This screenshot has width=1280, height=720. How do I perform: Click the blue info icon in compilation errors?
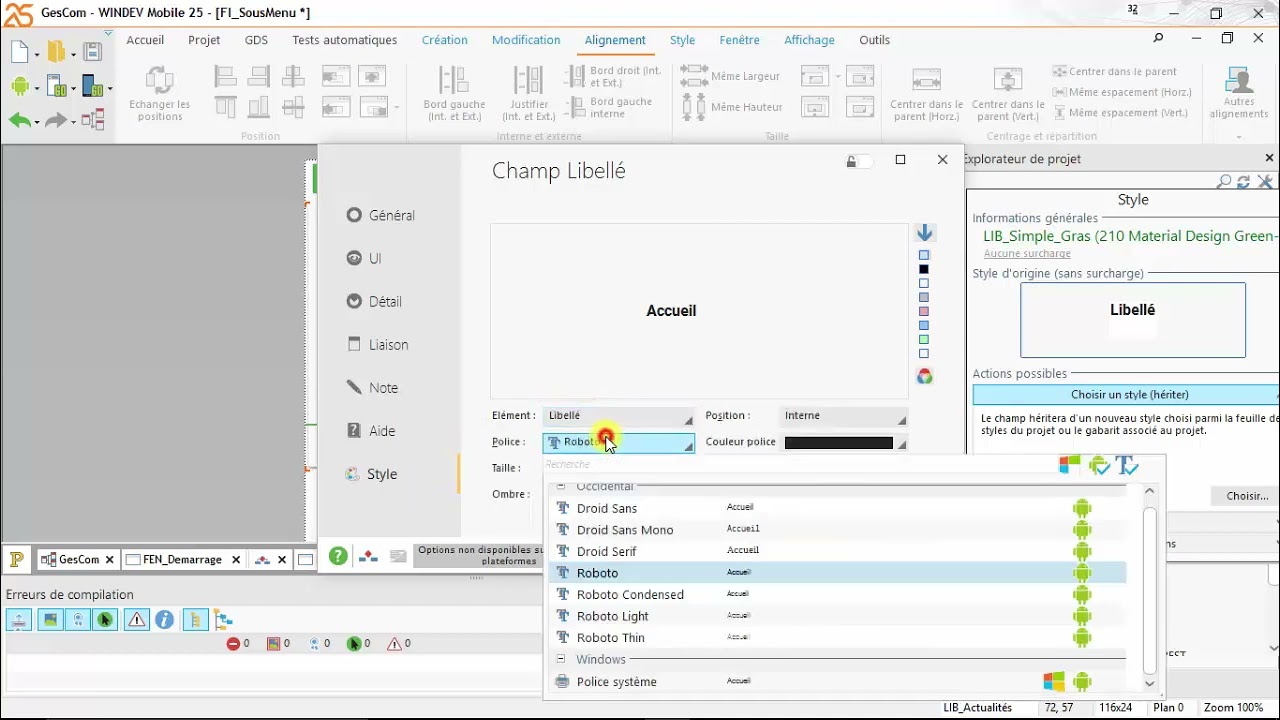click(164, 620)
